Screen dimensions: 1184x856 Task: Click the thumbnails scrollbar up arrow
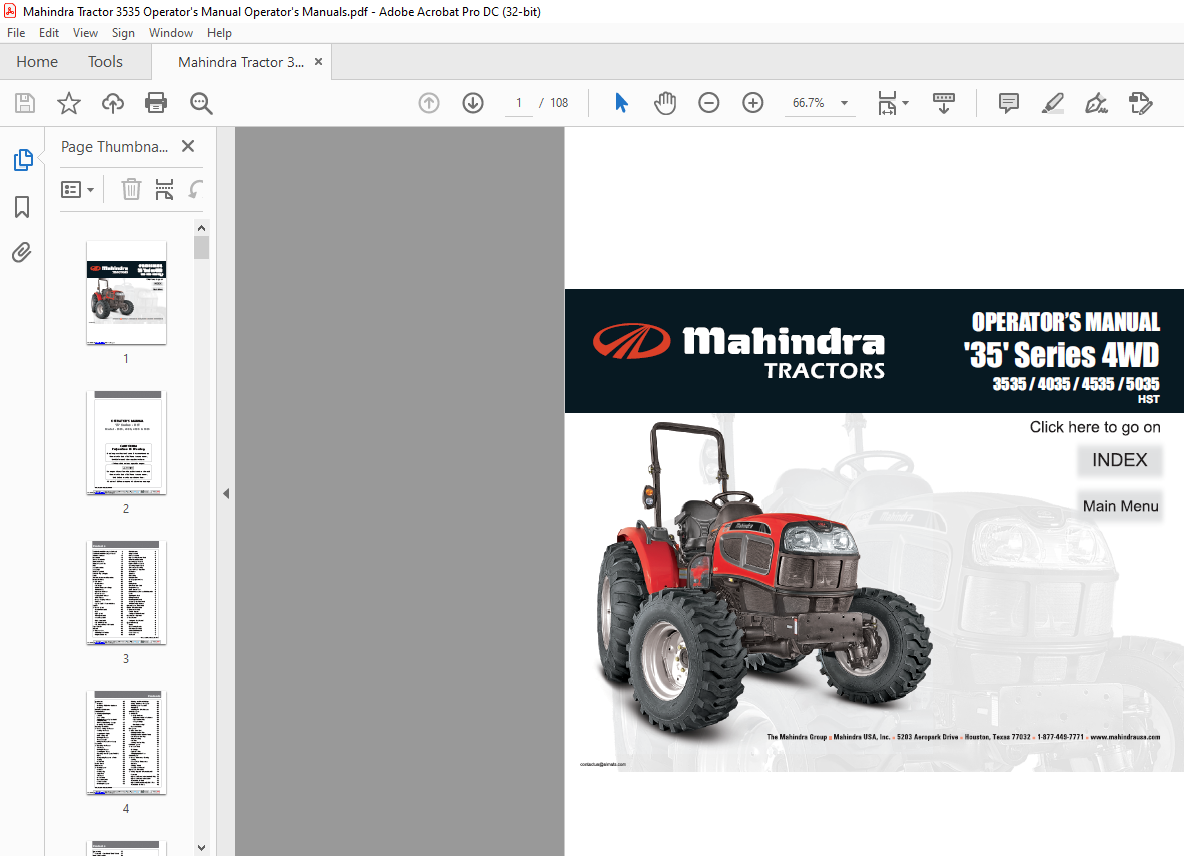[202, 228]
